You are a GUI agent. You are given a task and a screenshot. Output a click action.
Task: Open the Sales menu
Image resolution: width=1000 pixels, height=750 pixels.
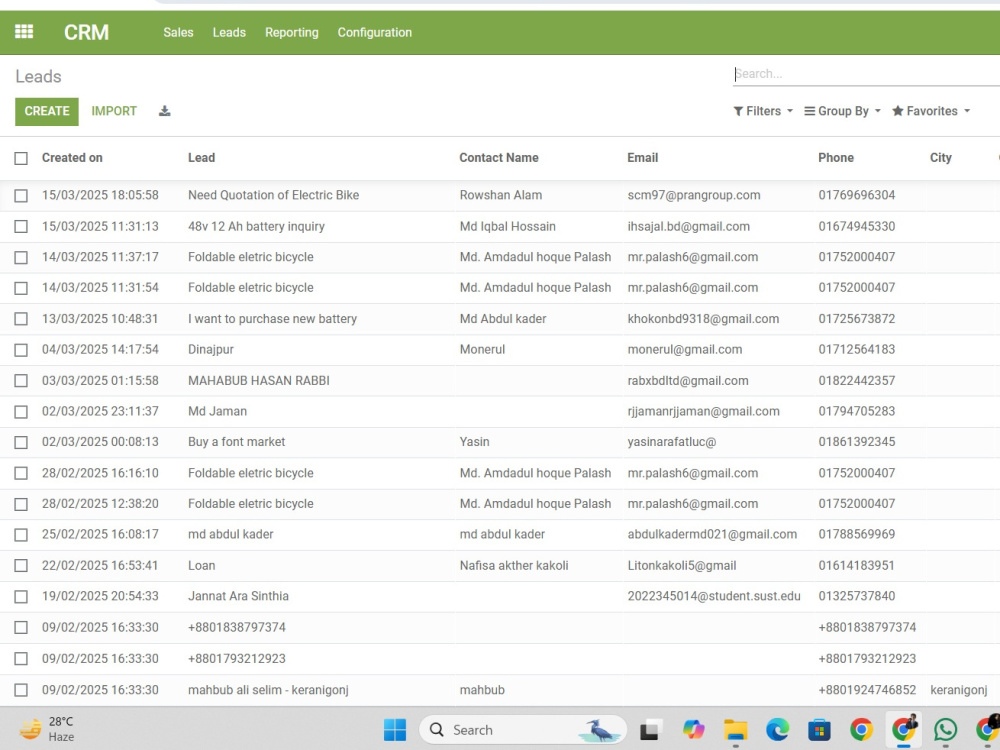click(178, 33)
